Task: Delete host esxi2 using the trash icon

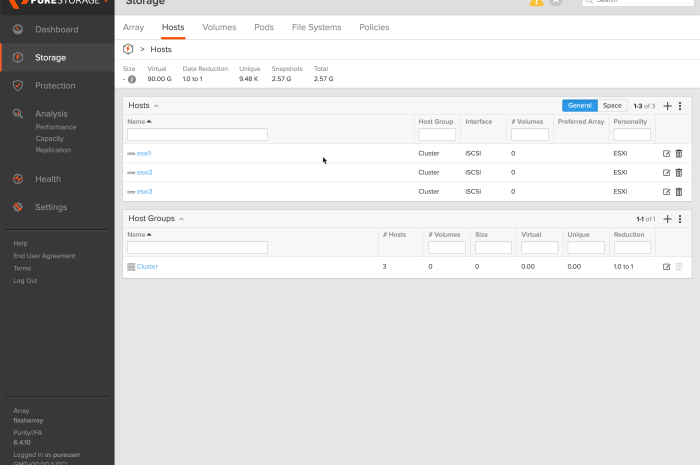Action: point(679,172)
